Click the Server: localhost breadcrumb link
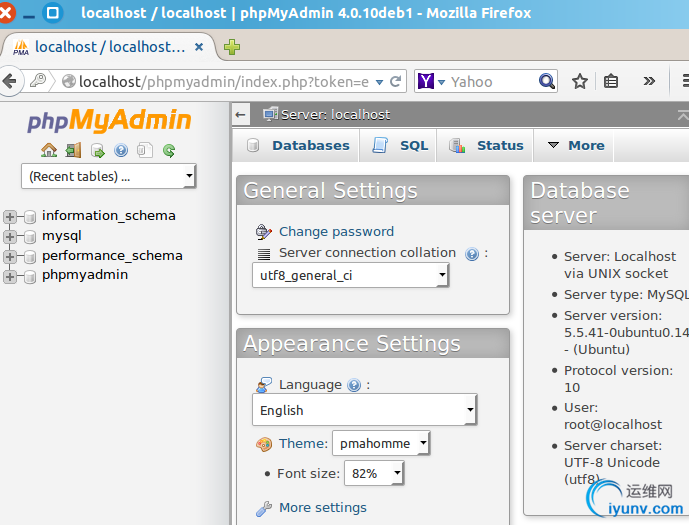Screen dimensions: 689x525 pos(336,115)
